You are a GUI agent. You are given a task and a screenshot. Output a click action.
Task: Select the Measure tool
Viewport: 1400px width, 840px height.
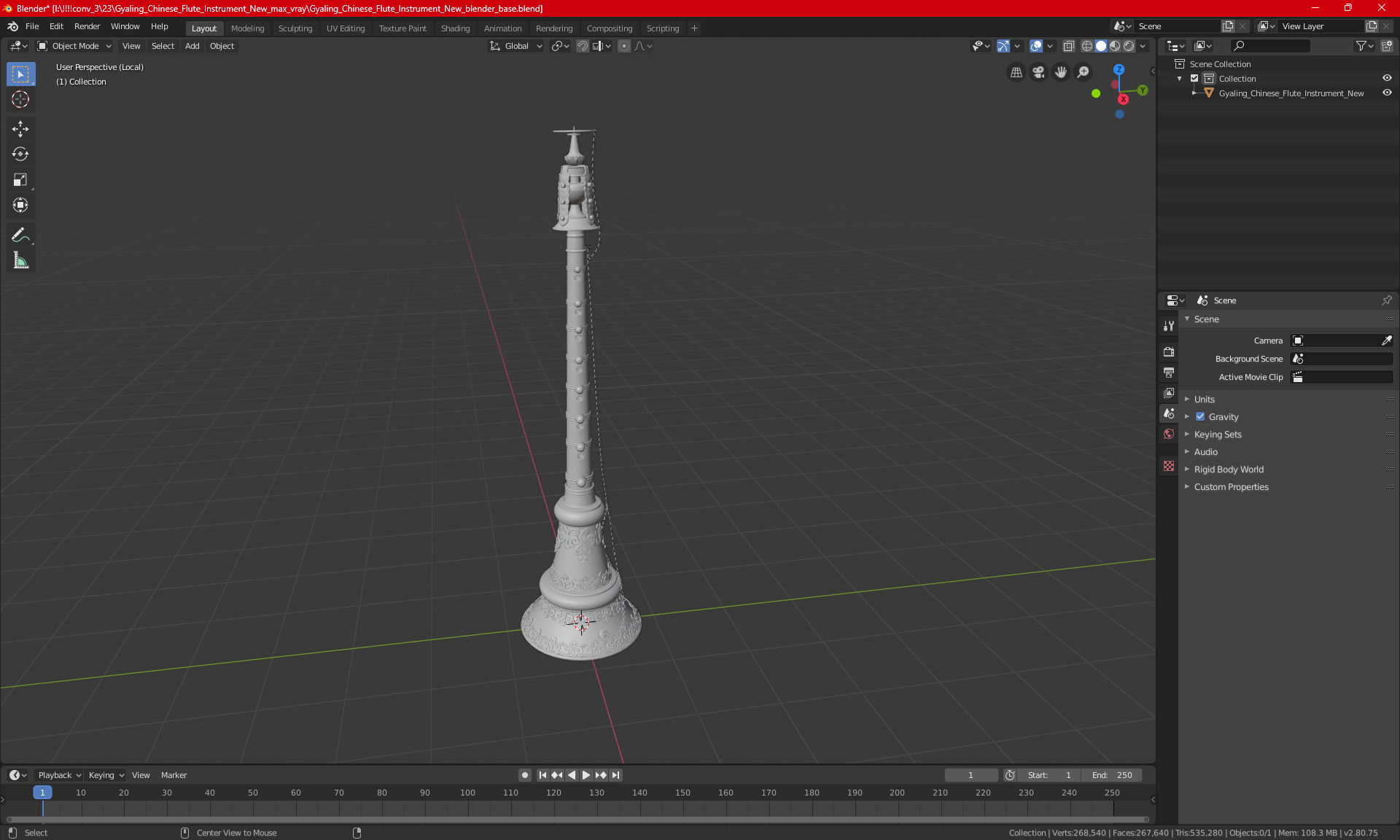tap(20, 261)
